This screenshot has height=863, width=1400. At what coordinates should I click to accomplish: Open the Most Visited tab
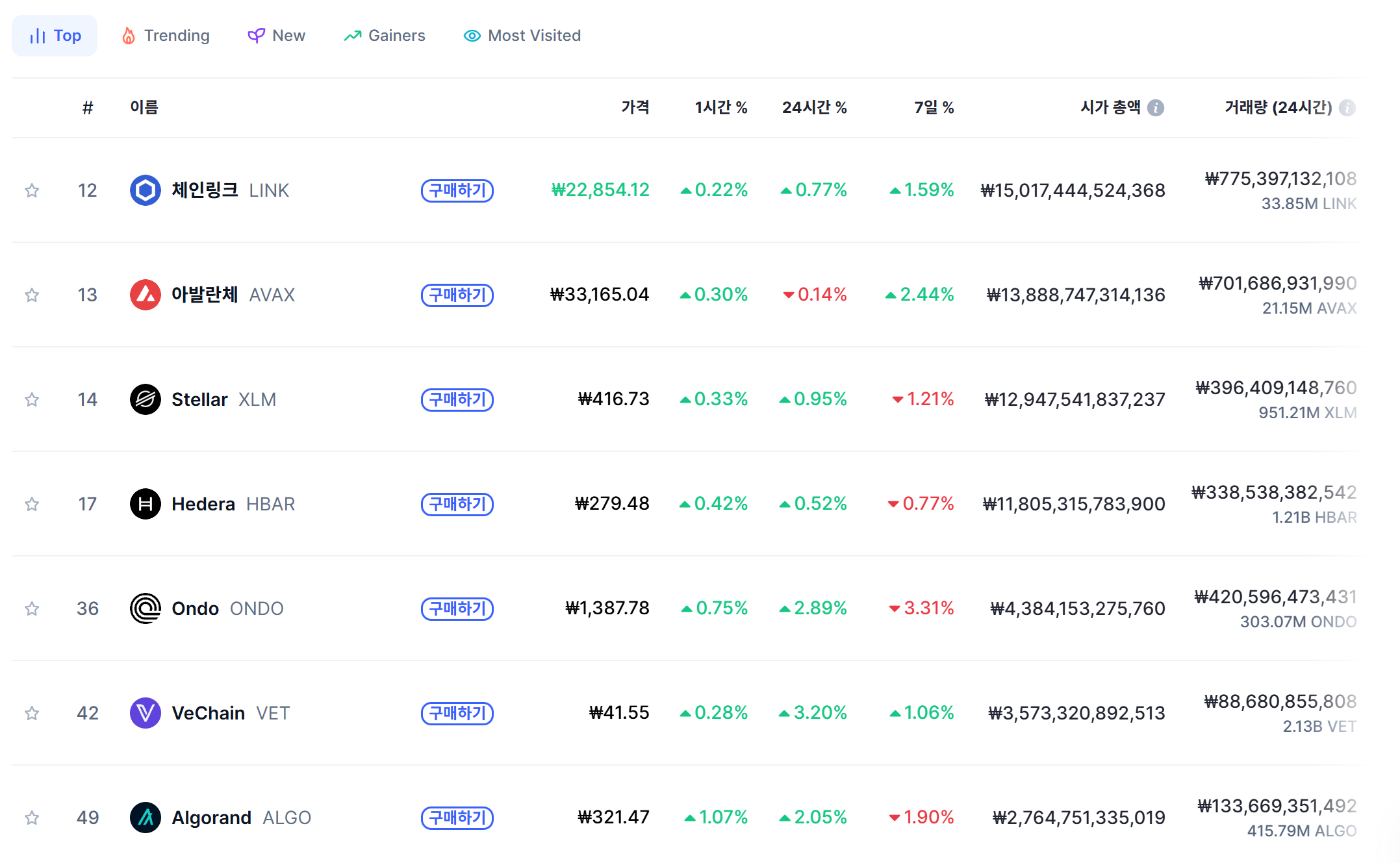[522, 36]
